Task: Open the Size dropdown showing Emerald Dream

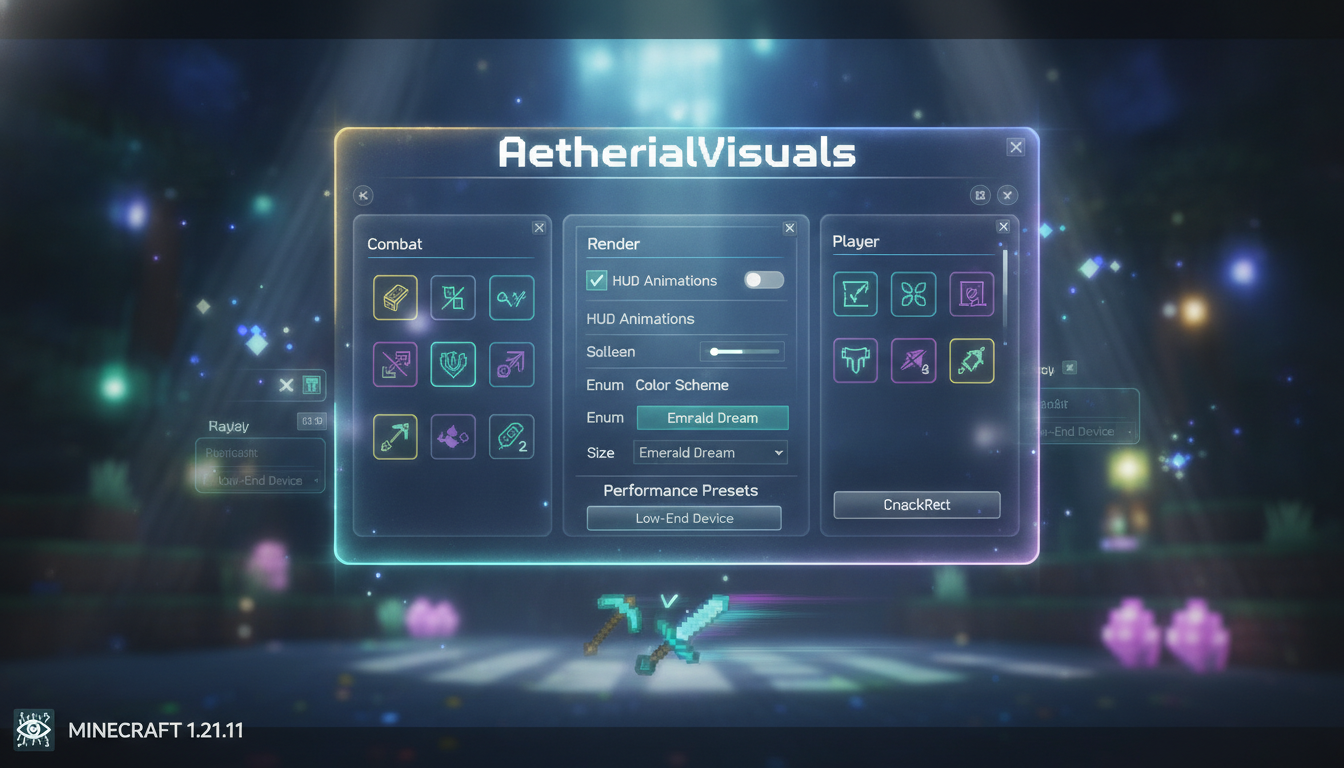Action: (x=711, y=453)
